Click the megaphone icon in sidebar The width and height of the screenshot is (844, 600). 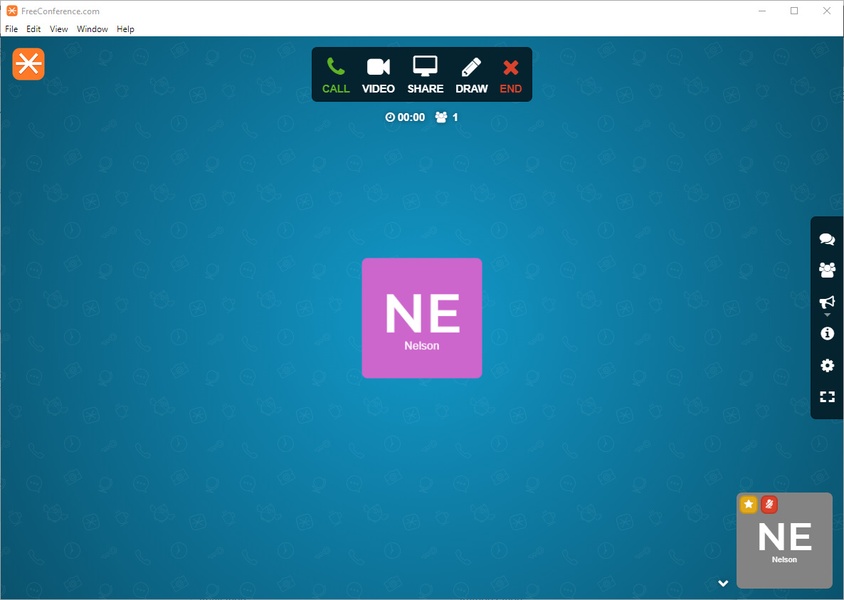827,302
